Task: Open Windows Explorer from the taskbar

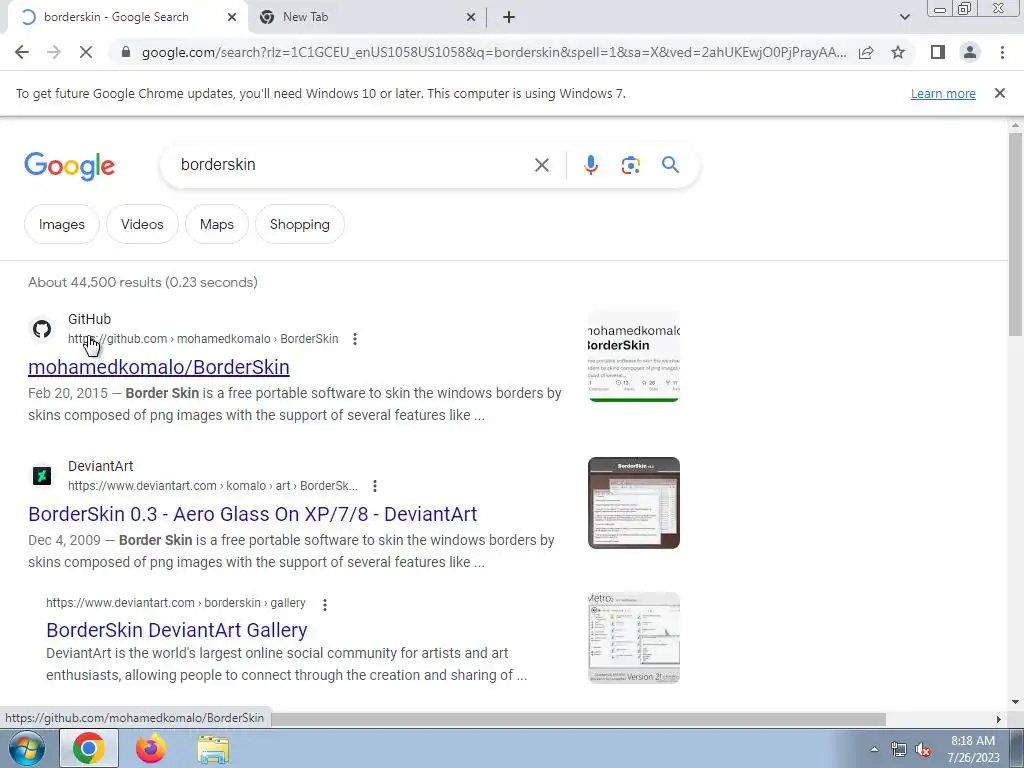Action: pyautogui.click(x=213, y=749)
